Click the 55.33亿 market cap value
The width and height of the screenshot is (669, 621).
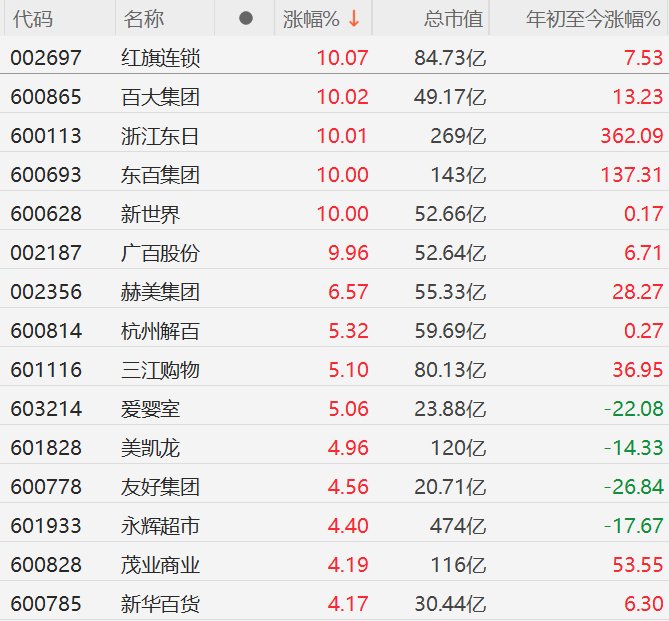tap(450, 292)
